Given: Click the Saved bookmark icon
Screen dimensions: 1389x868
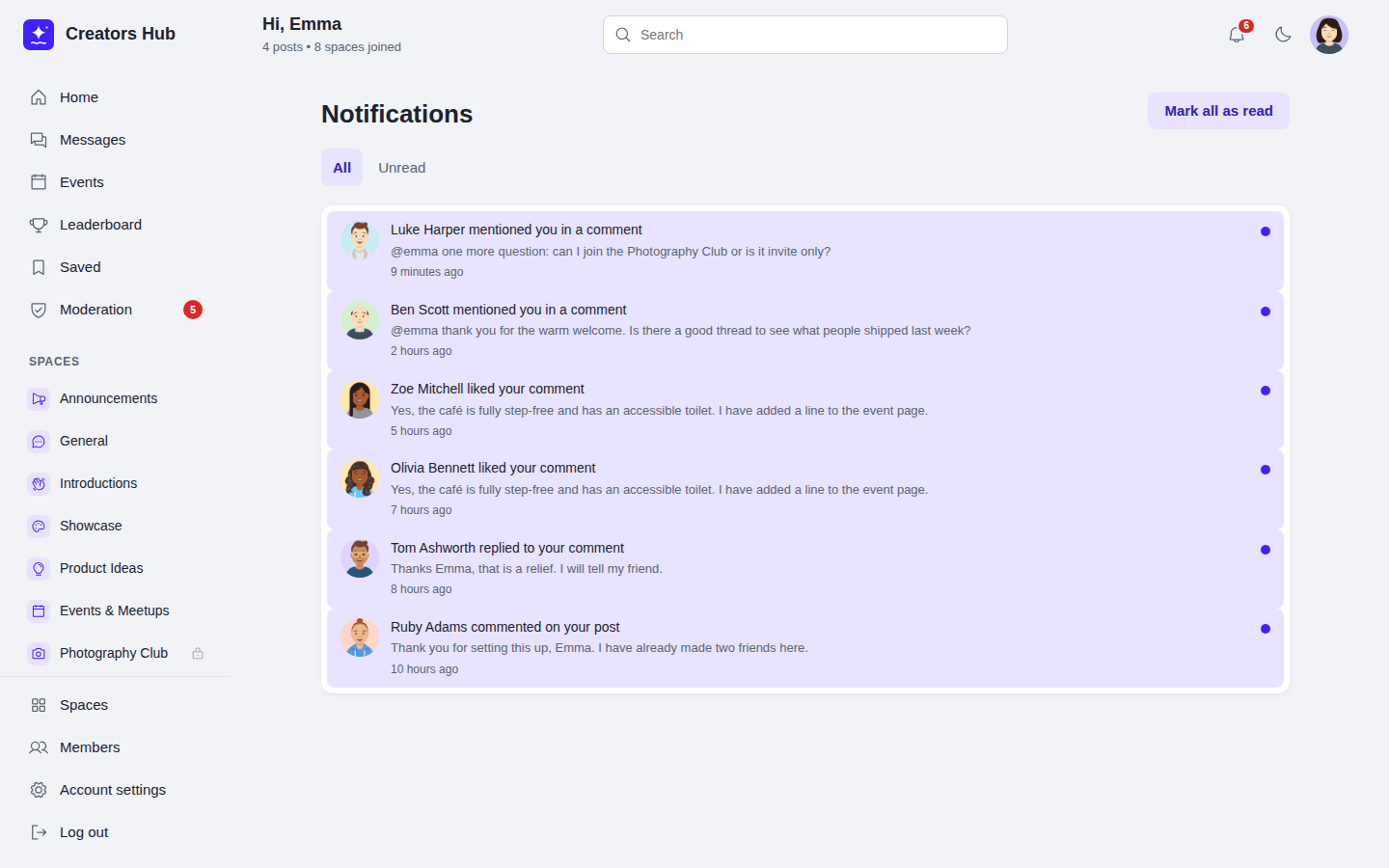Looking at the screenshot, I should point(39,267).
